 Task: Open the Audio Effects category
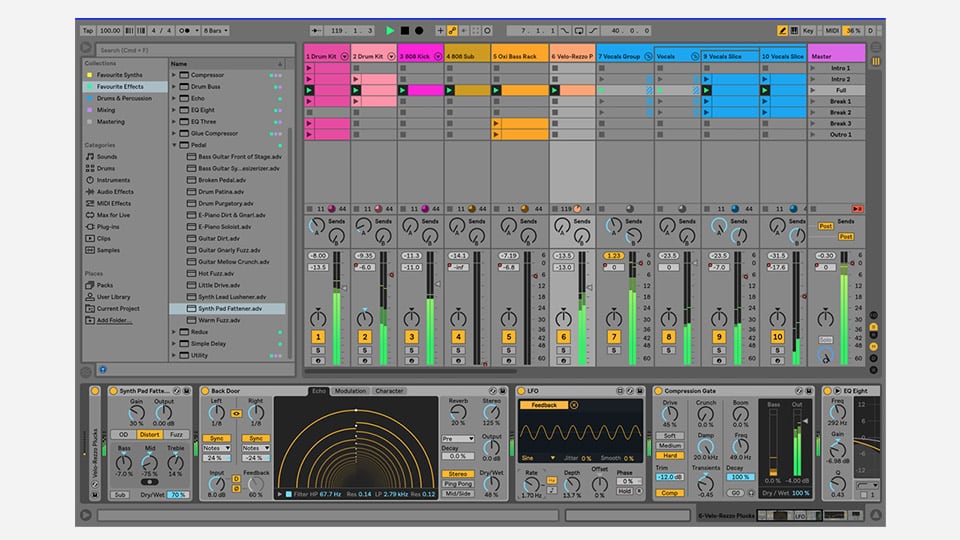pyautogui.click(x=115, y=192)
